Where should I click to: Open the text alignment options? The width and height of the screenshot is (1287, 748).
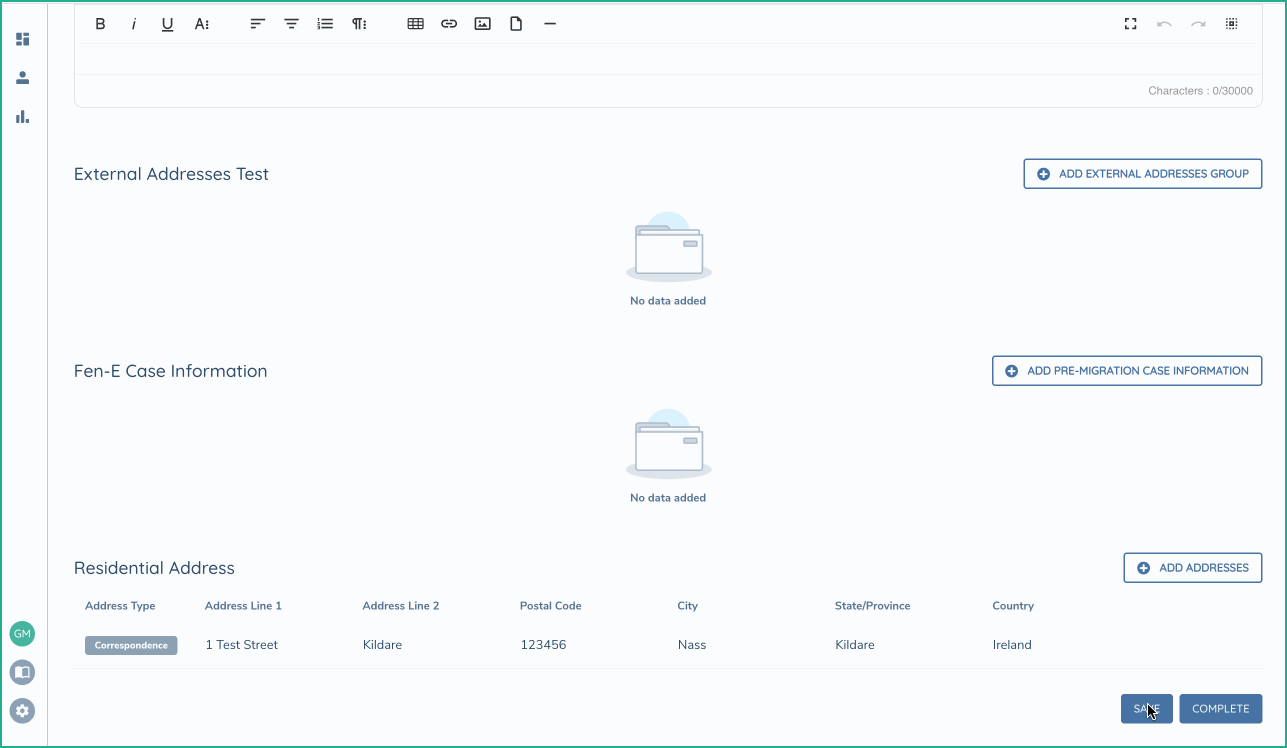click(258, 24)
